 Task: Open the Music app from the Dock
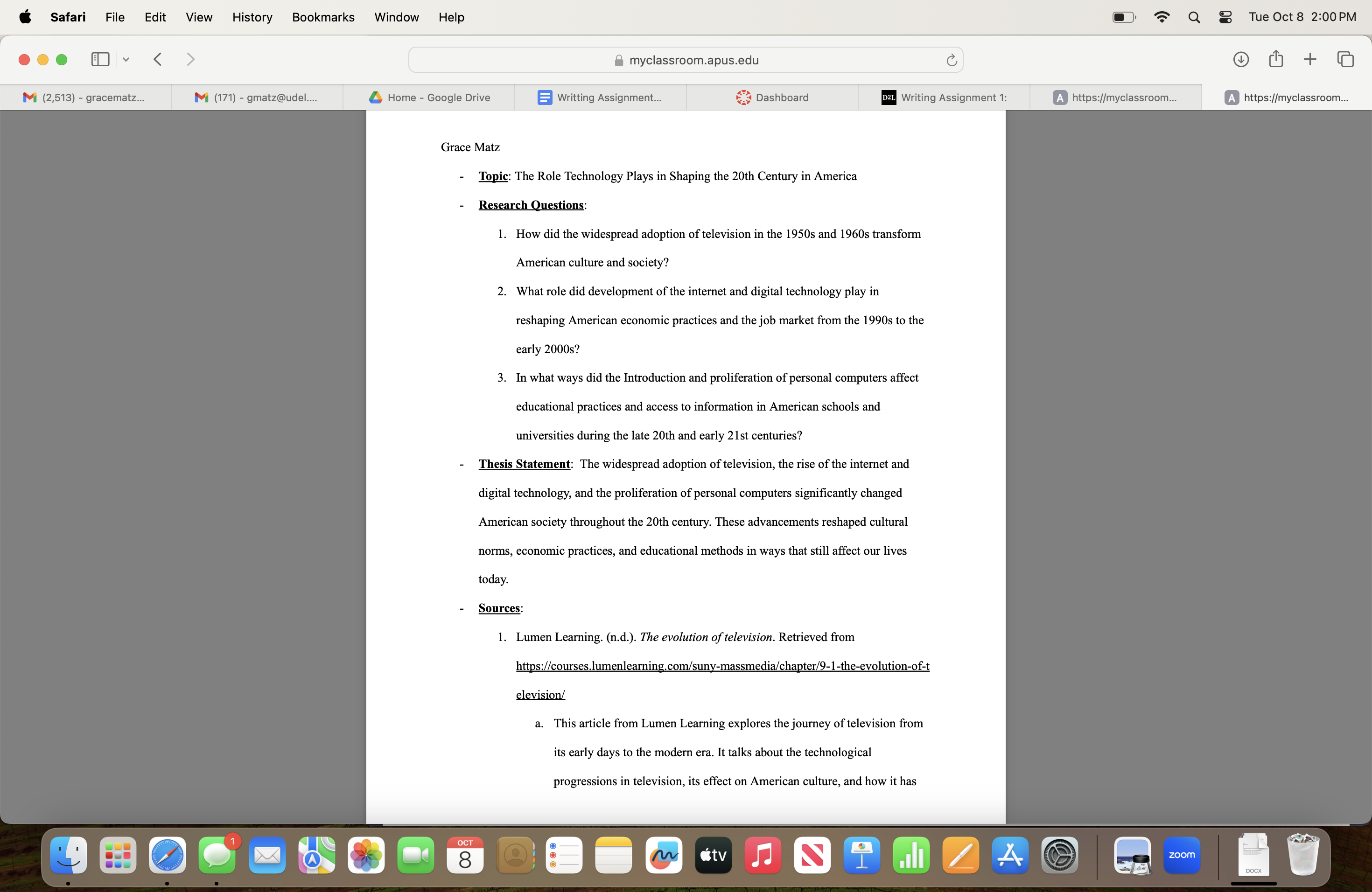pos(762,856)
